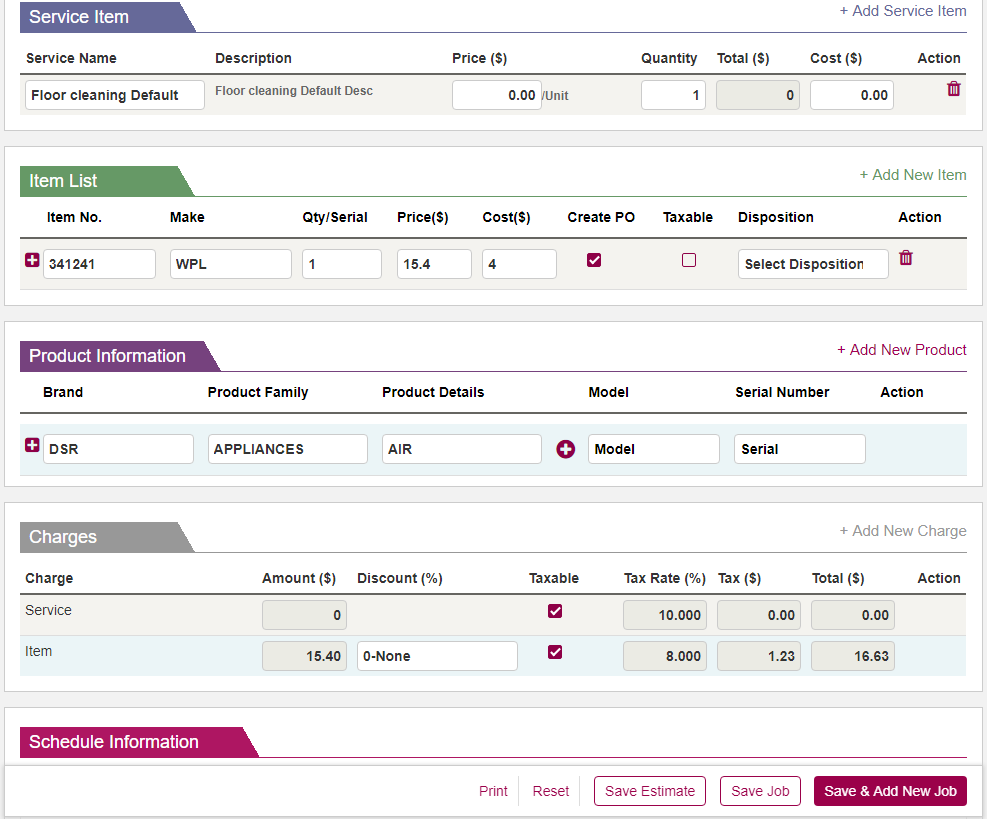The width and height of the screenshot is (987, 819).
Task: Delete the Floor cleaning Default service item
Action: click(x=954, y=89)
